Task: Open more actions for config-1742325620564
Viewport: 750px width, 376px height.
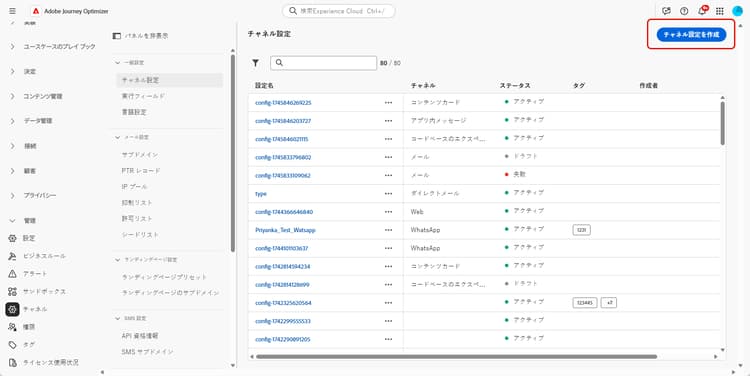Action: coord(388,303)
